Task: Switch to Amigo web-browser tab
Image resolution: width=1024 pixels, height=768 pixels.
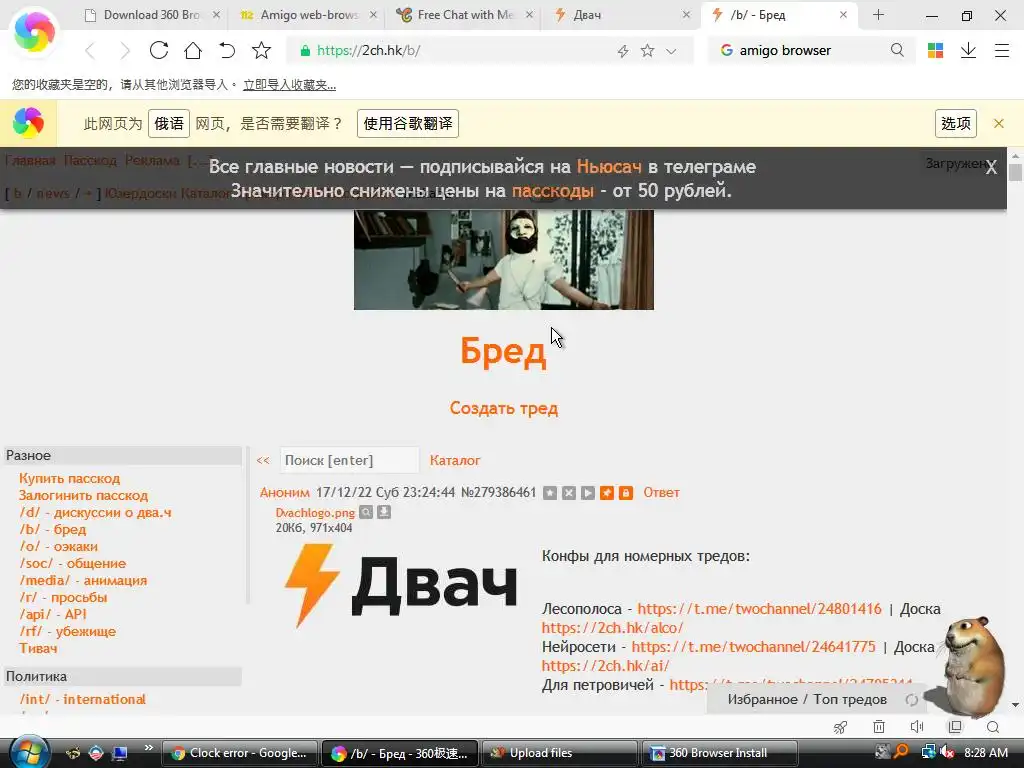Action: pos(307,14)
